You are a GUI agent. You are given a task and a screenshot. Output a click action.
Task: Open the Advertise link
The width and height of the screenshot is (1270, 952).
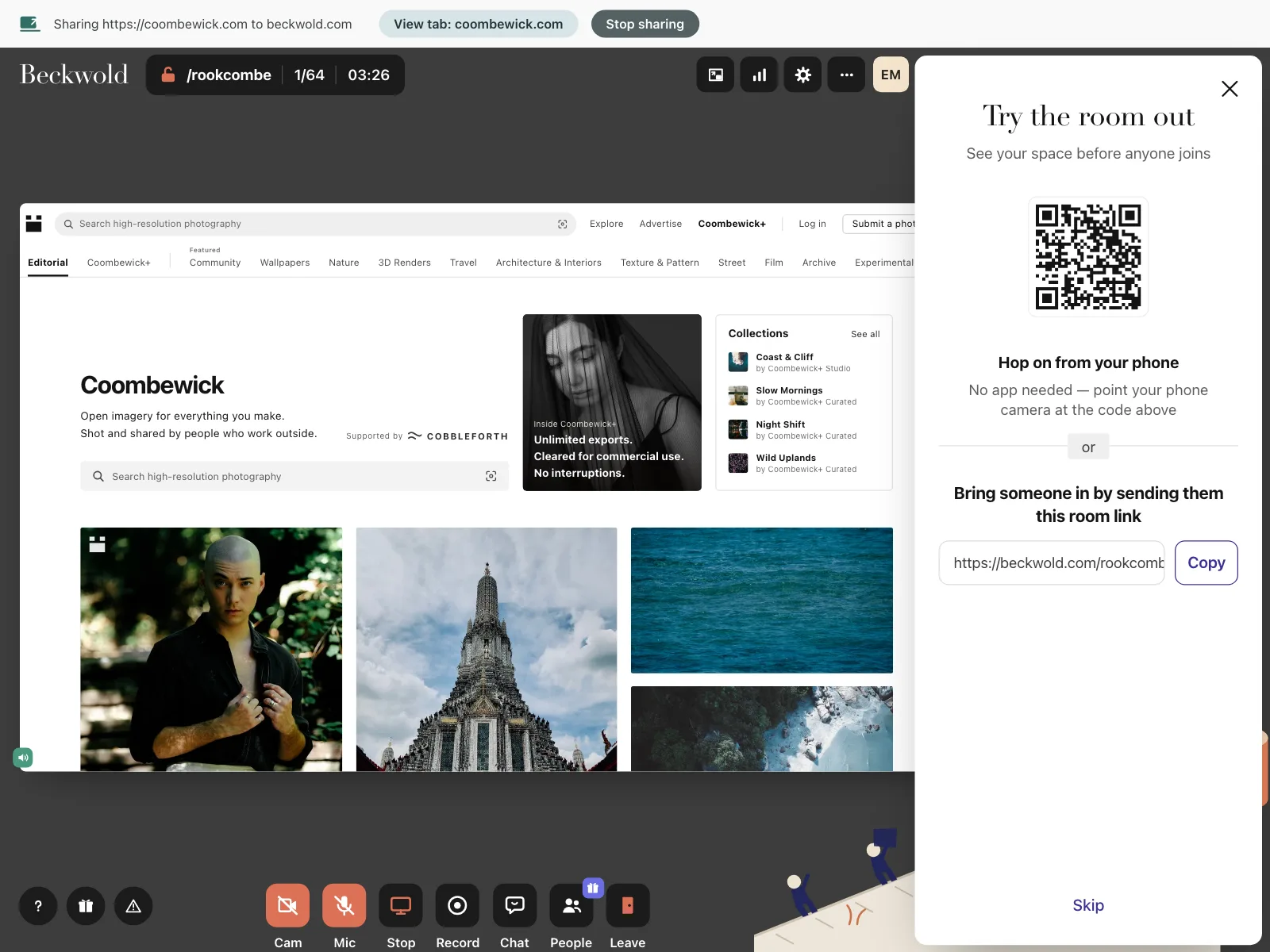[x=660, y=224]
